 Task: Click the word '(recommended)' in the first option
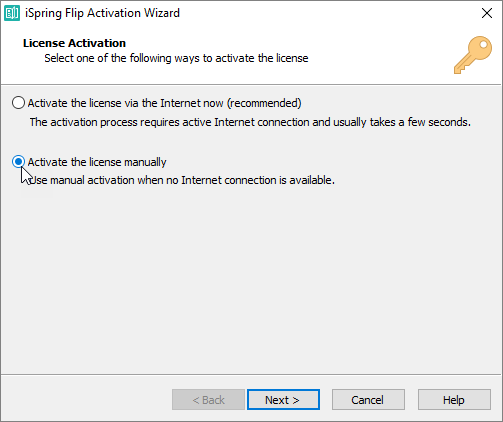click(264, 103)
